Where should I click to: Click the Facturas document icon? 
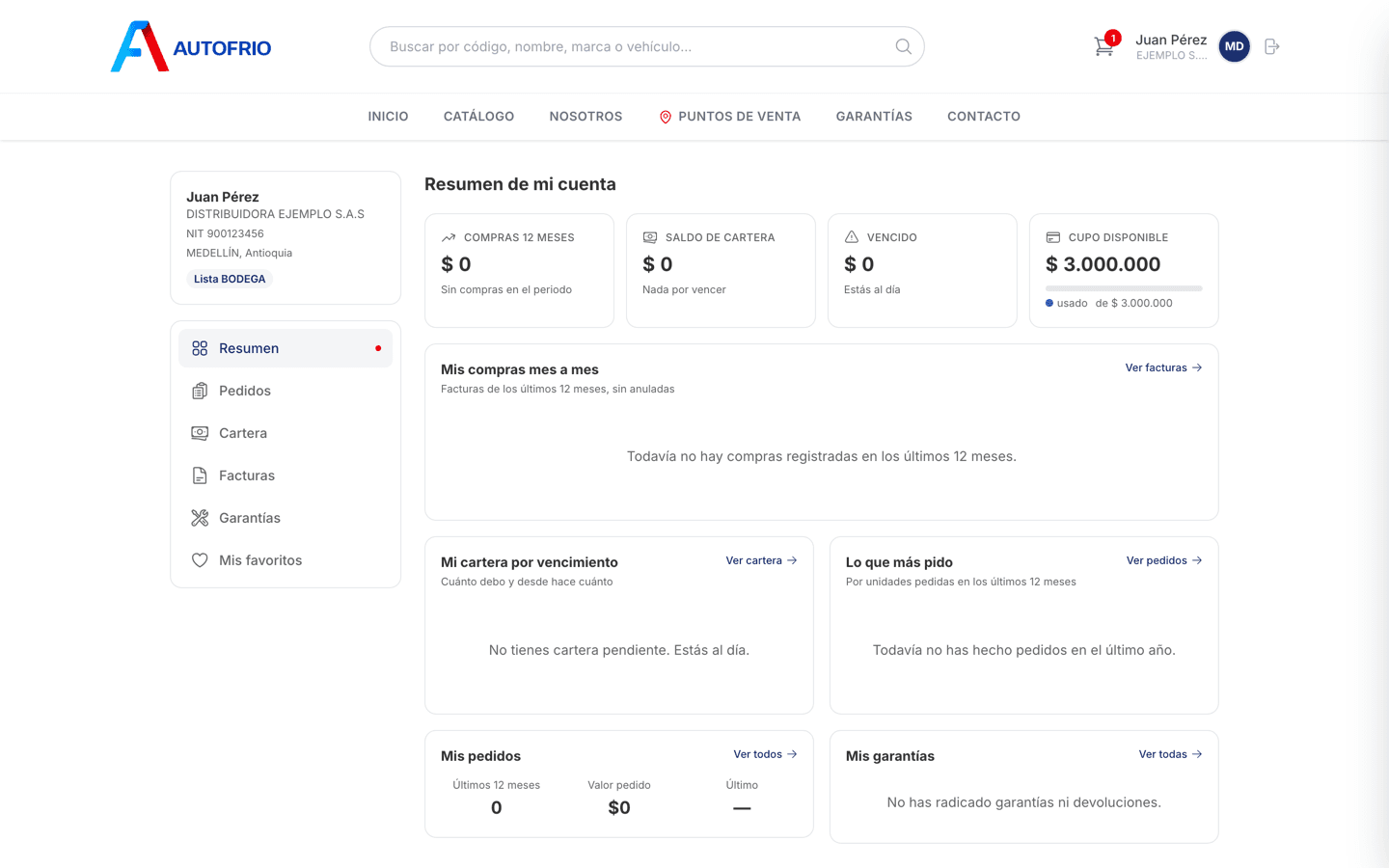[200, 475]
